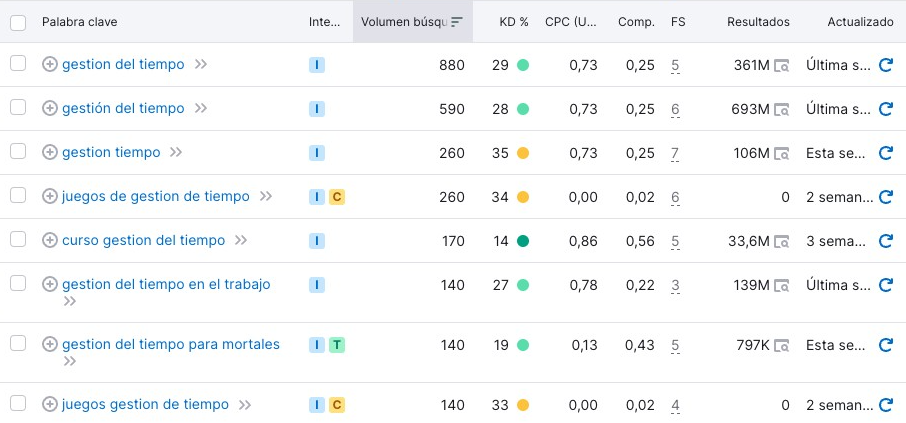
Task: Open keyword link 'gestión del tiempo'
Action: point(123,109)
